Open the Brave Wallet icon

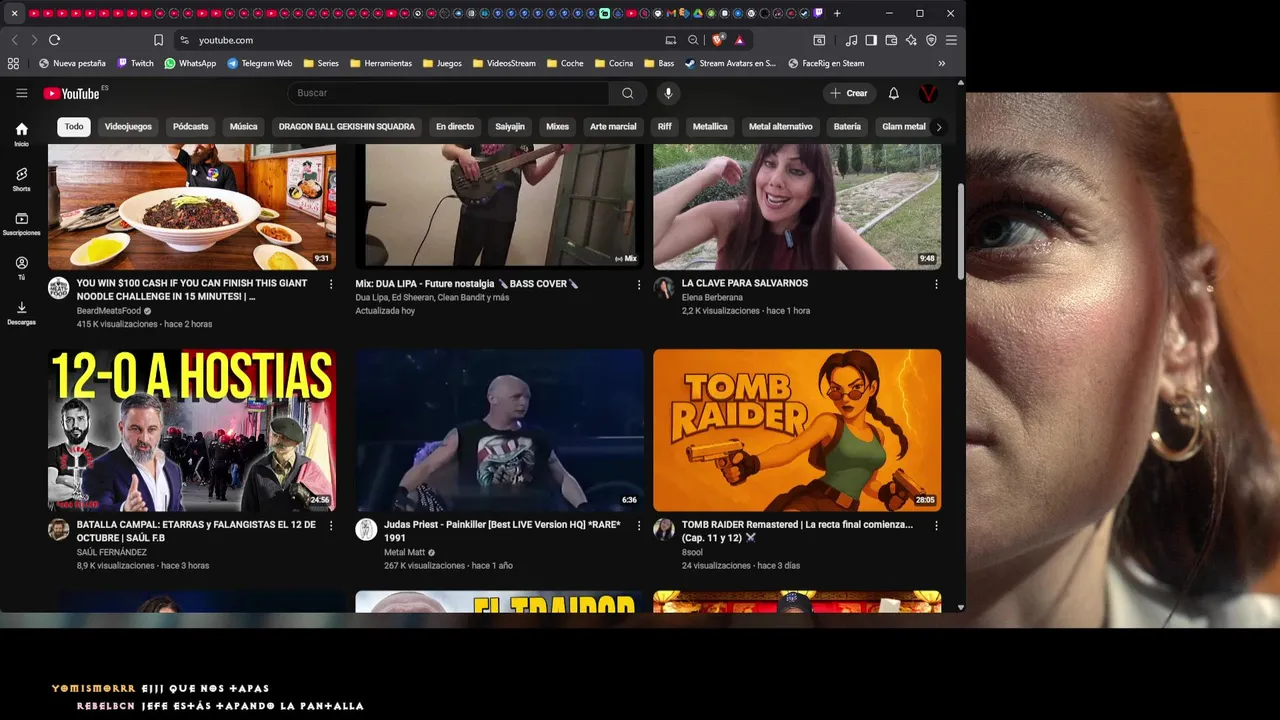click(x=891, y=40)
